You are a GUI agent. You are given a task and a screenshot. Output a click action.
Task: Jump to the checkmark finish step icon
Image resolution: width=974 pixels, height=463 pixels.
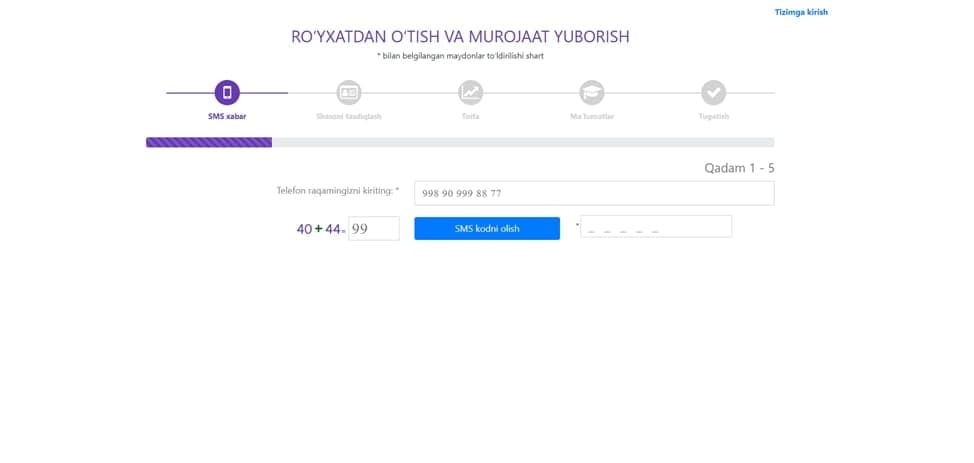tap(714, 93)
